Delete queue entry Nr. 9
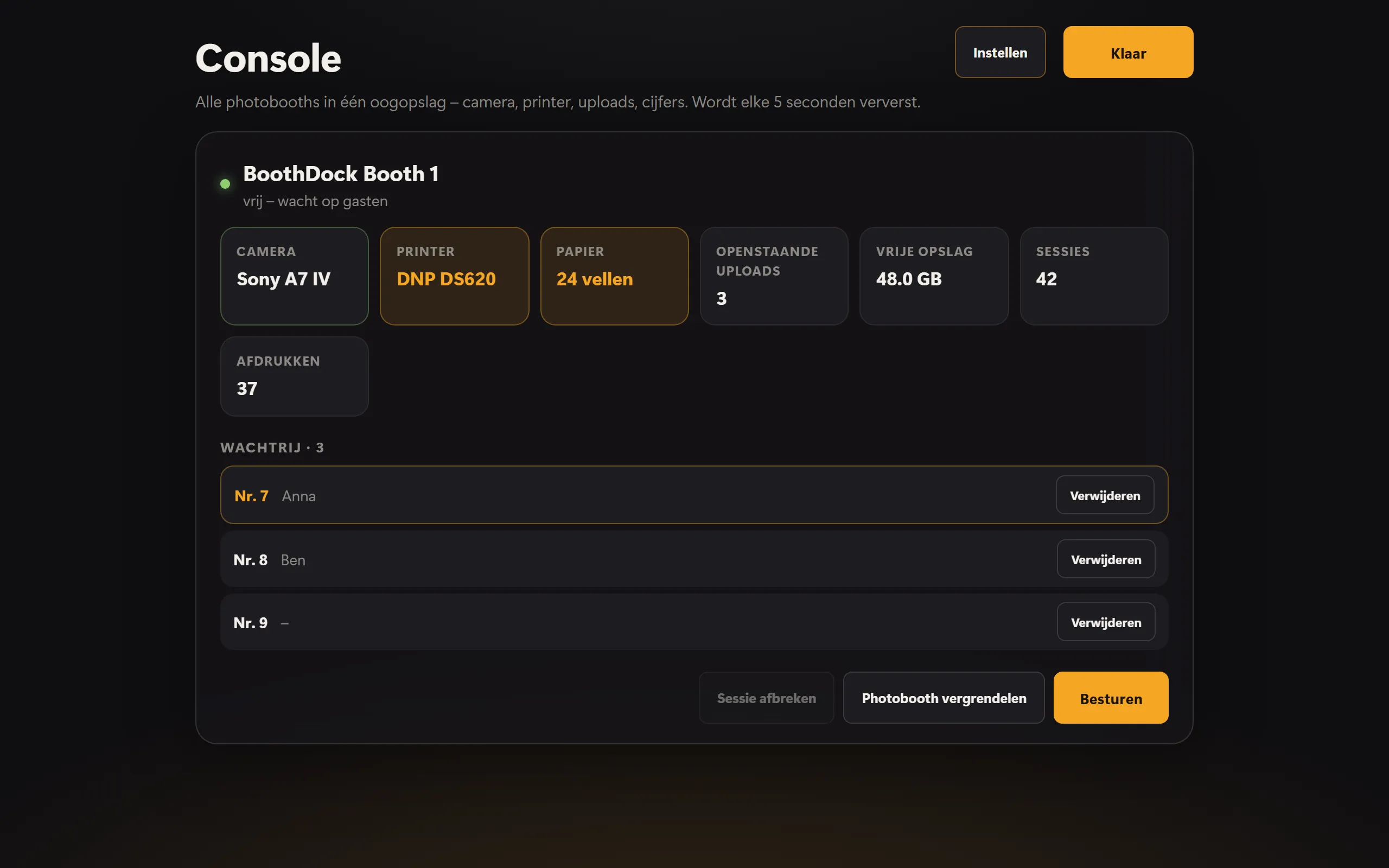 coord(1106,622)
